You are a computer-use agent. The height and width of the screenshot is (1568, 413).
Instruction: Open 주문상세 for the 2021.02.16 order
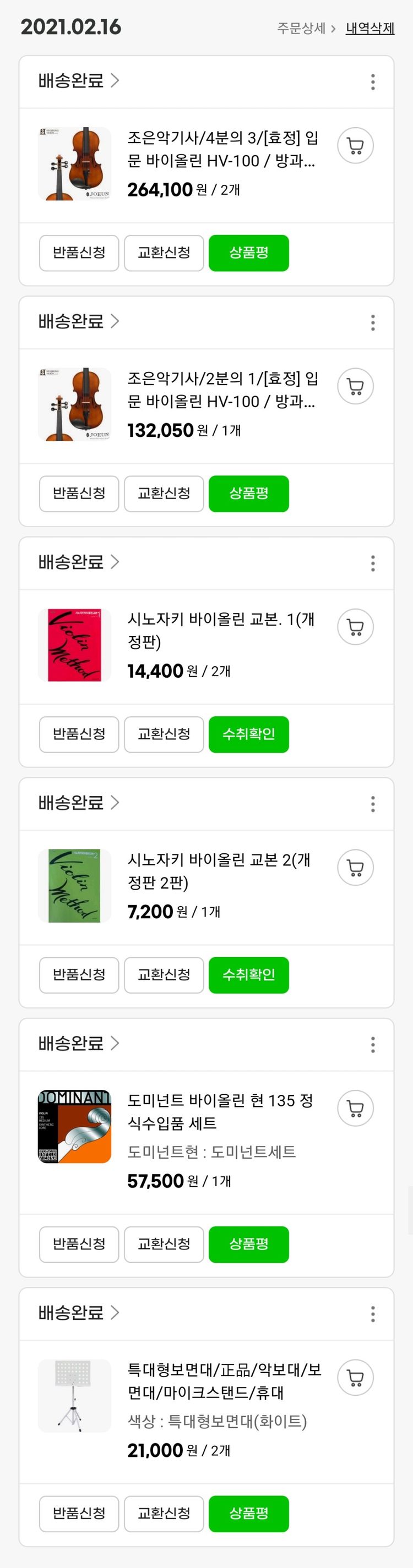tap(306, 28)
